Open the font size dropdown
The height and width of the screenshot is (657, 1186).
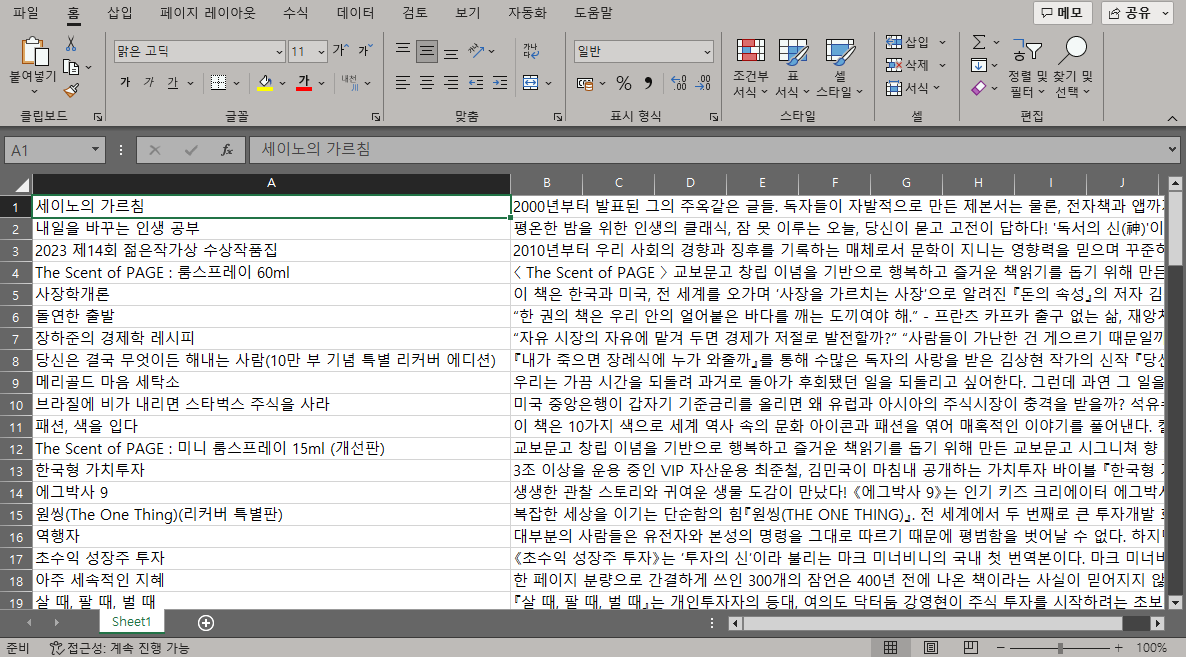(321, 51)
